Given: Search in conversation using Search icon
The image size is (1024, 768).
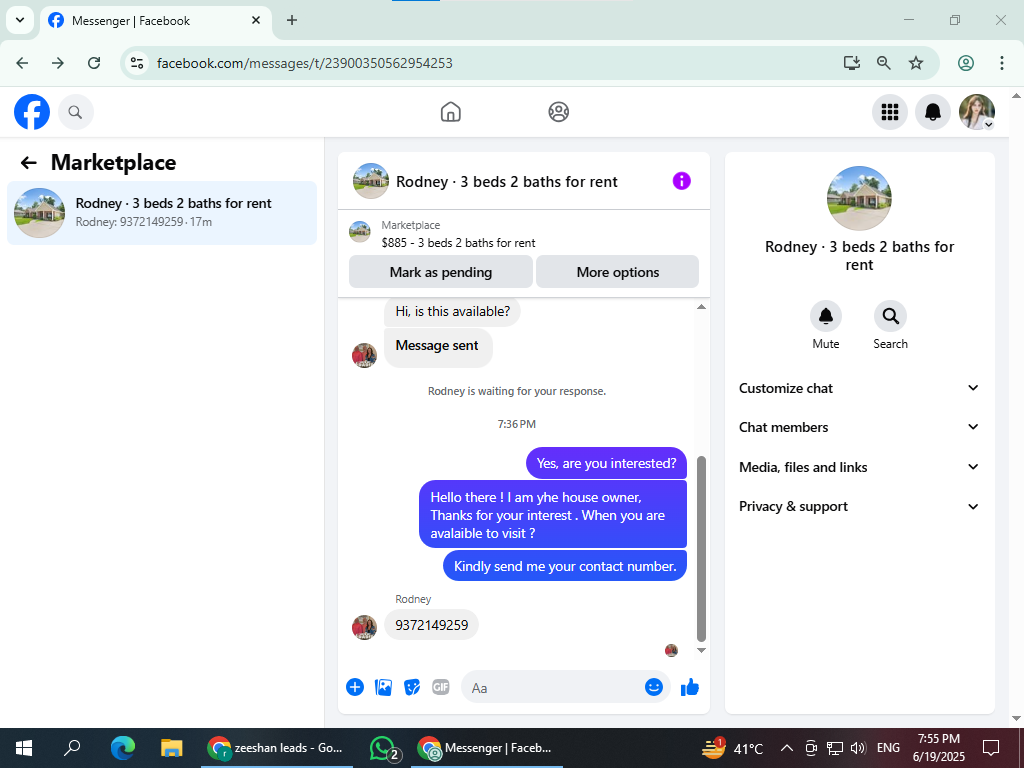Looking at the screenshot, I should [890, 317].
